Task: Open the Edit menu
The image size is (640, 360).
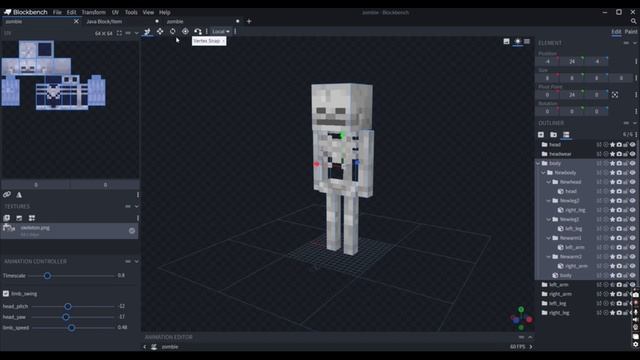Action: [x=71, y=12]
